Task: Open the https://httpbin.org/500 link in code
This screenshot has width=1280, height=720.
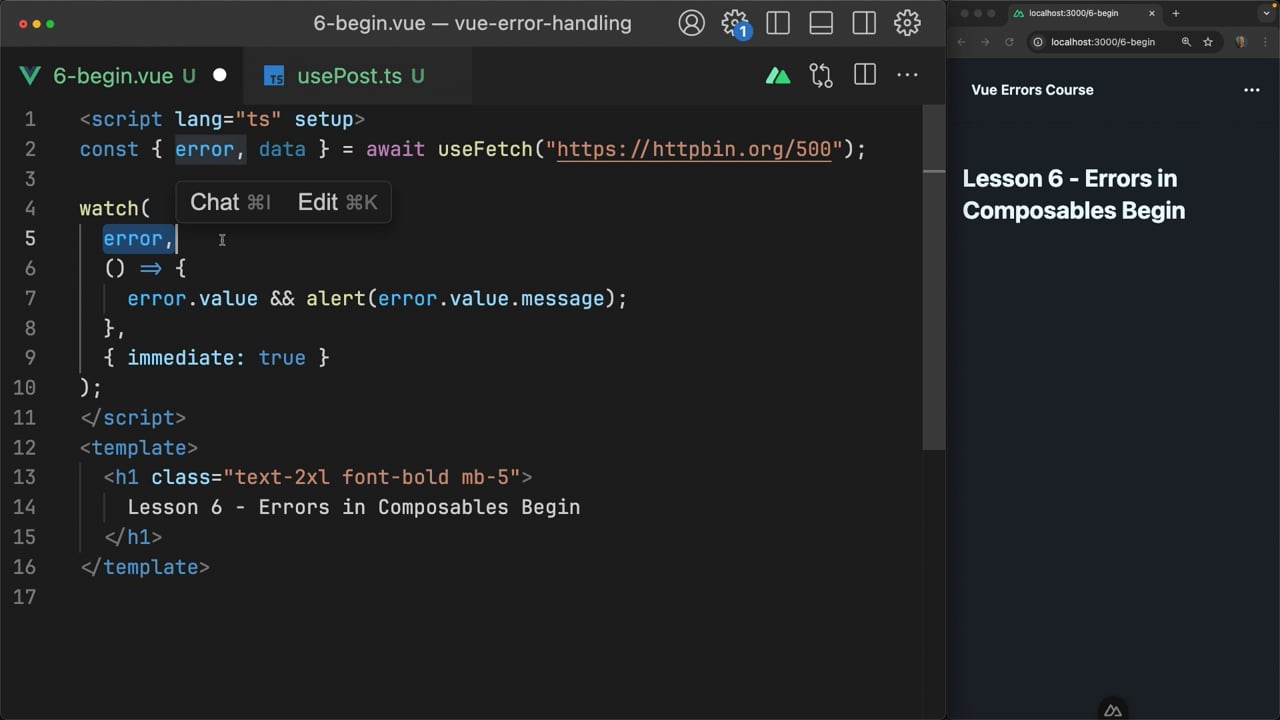Action: click(694, 149)
